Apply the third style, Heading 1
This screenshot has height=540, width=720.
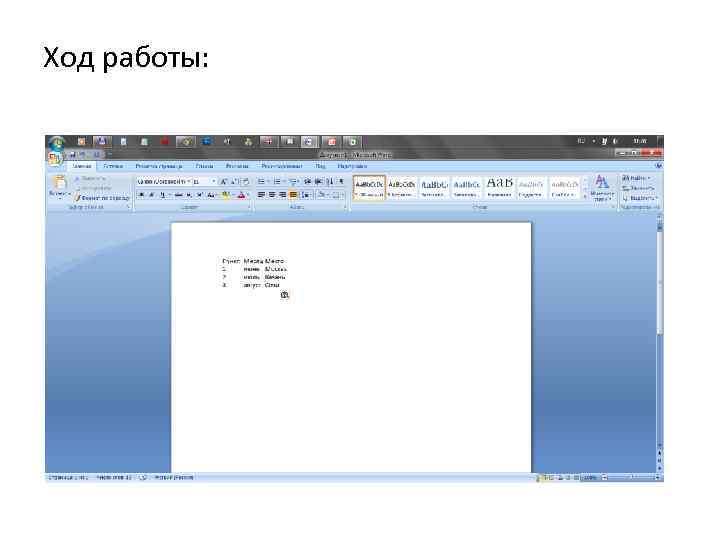point(434,188)
